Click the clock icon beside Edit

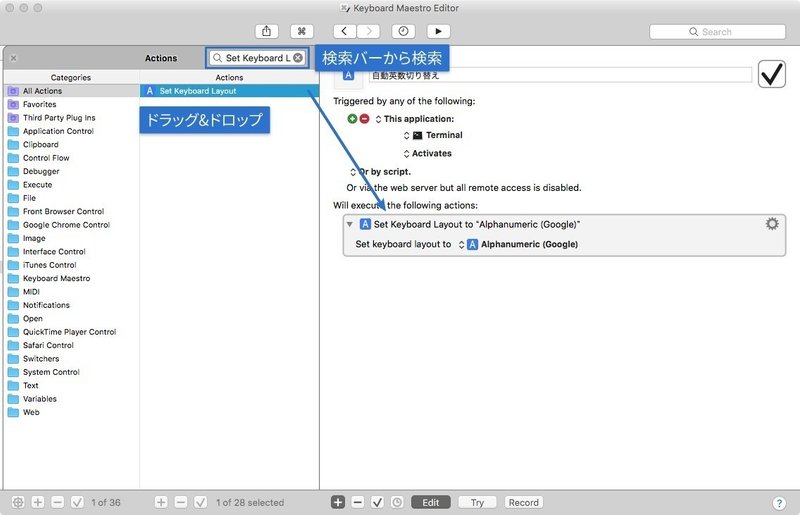397,502
